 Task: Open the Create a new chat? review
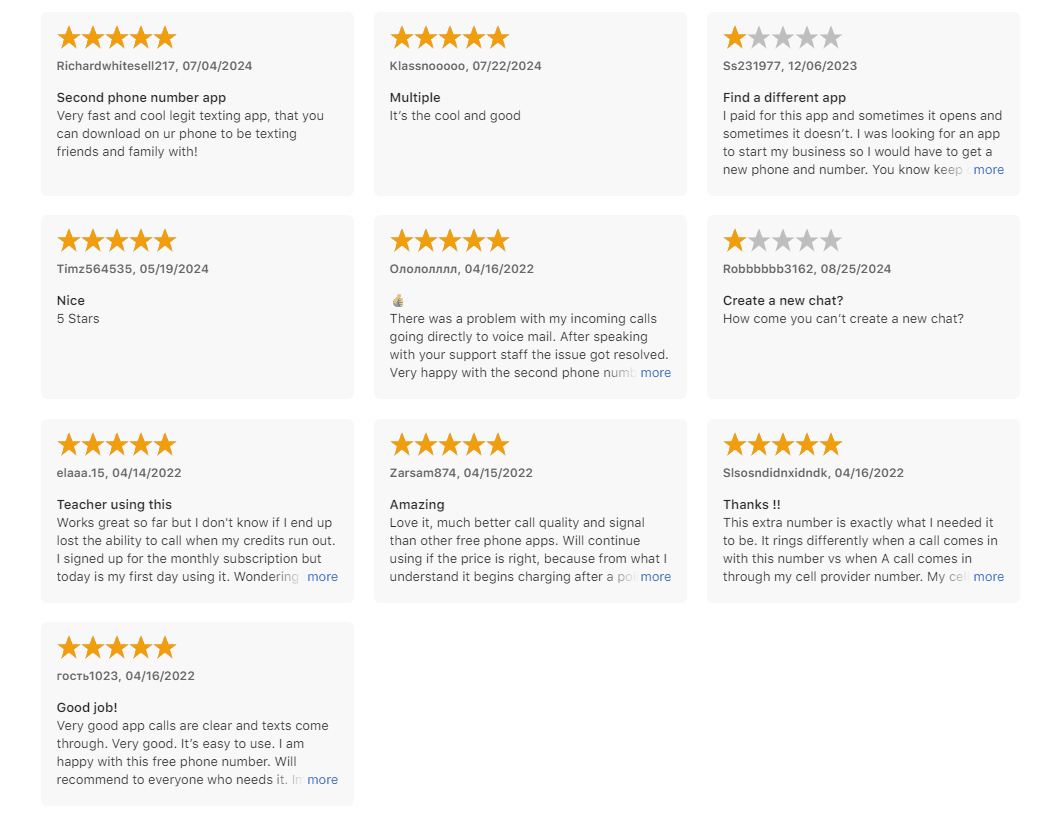coord(863,307)
